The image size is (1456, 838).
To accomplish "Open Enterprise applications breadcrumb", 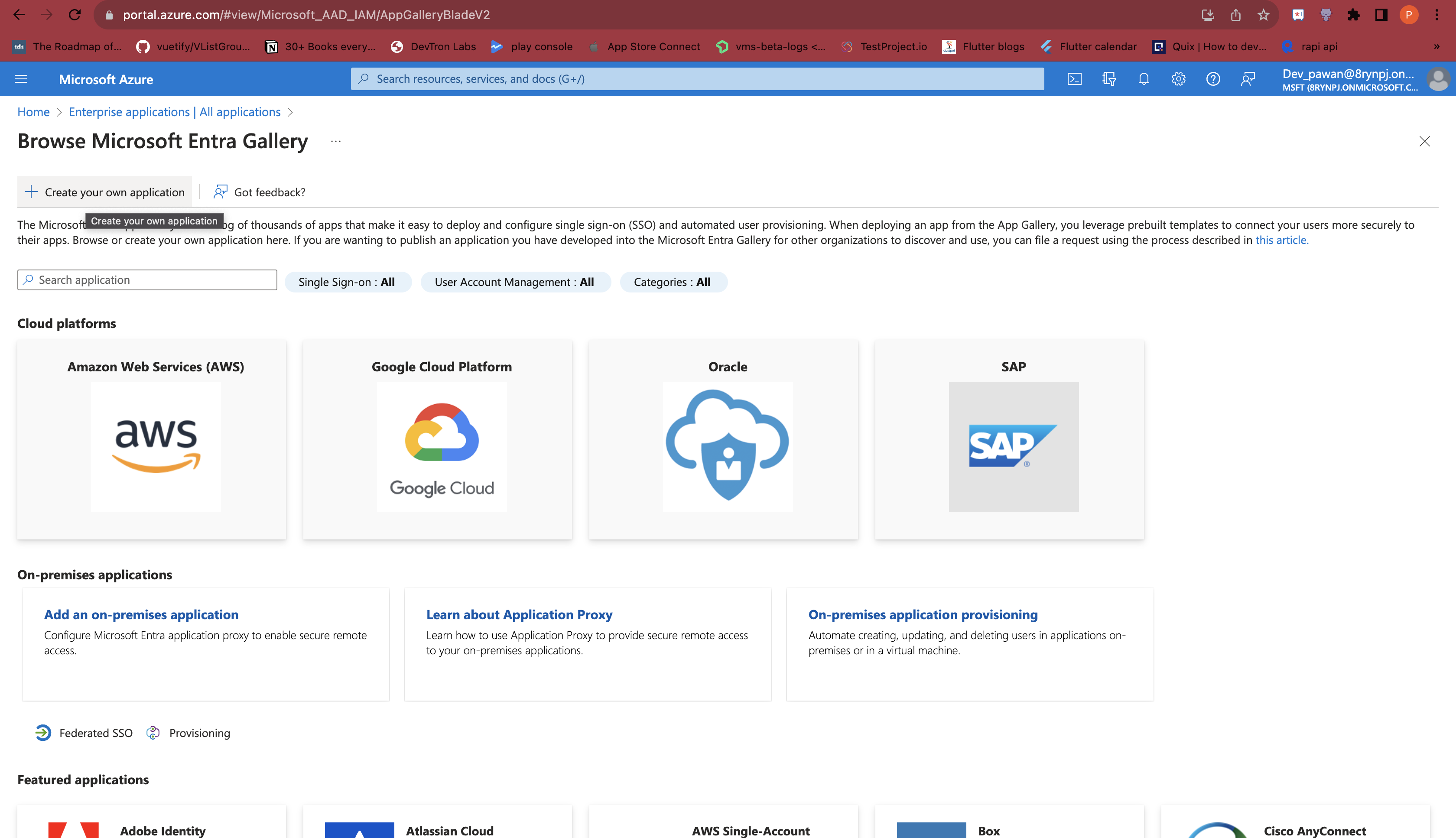I will coord(174,112).
